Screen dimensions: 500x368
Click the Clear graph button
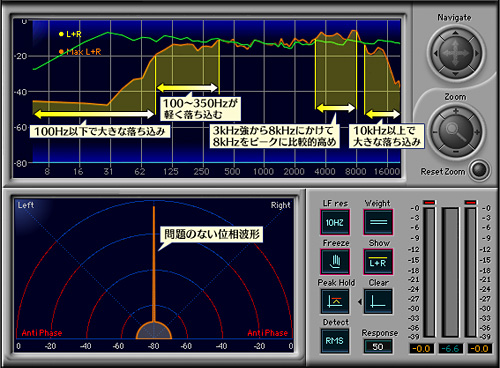point(378,301)
